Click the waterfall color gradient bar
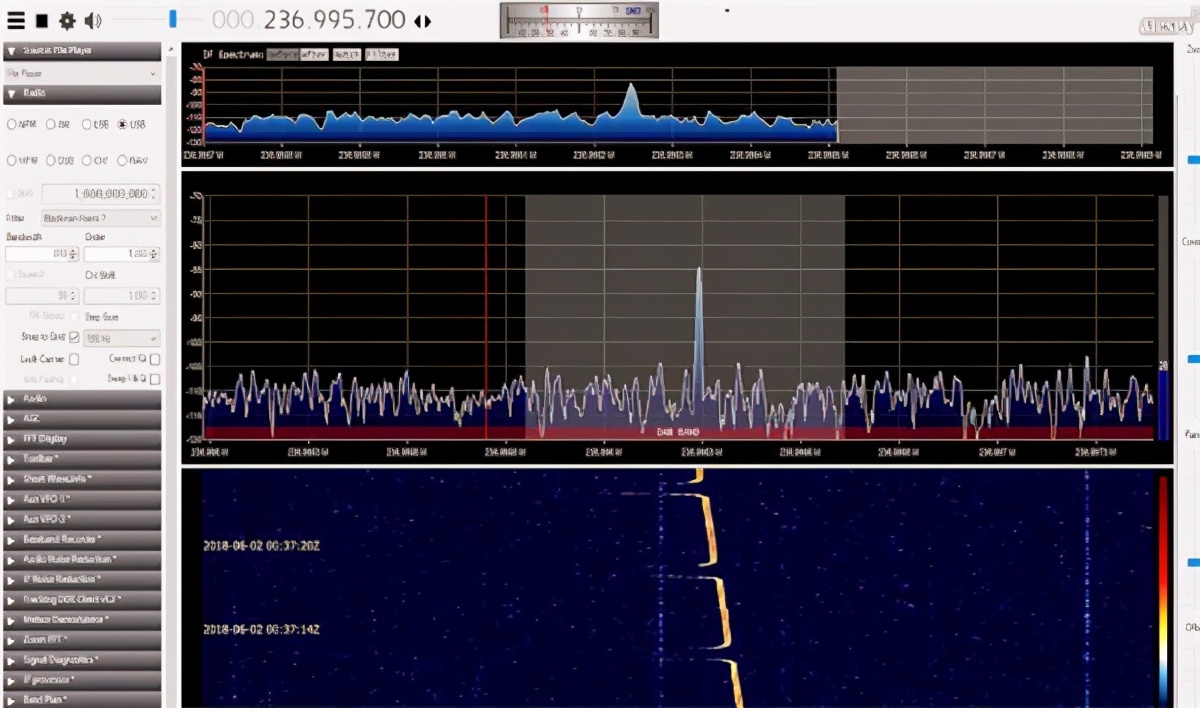Image resolution: width=1200 pixels, height=708 pixels. coord(1162,590)
